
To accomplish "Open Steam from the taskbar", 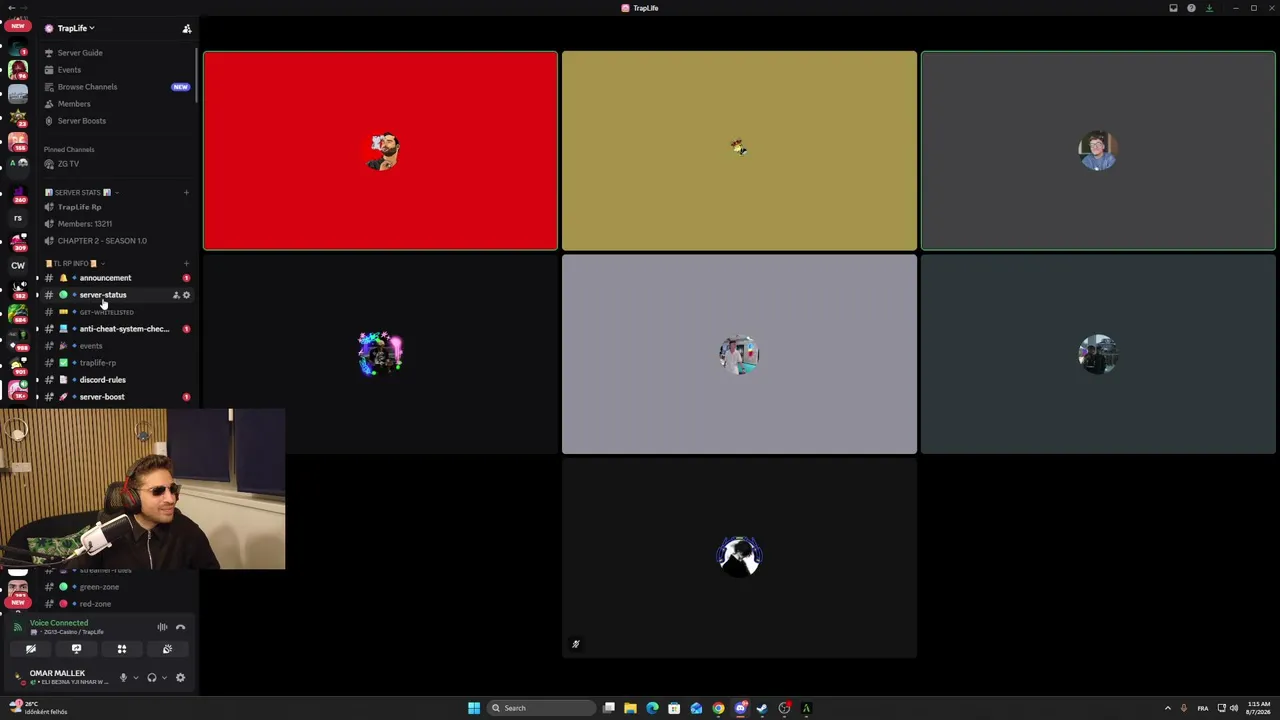I will coord(762,708).
